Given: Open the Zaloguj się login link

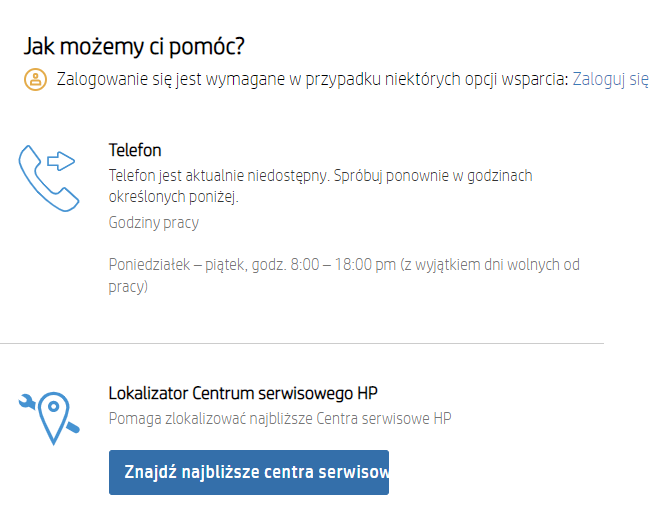Looking at the screenshot, I should click(610, 79).
